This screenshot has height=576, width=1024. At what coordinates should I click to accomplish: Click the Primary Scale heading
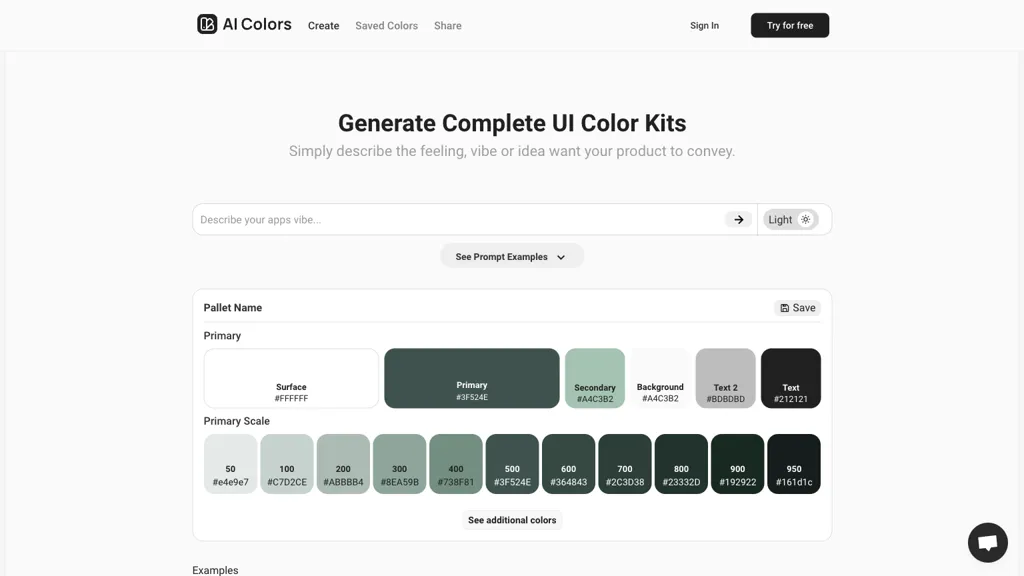236,421
